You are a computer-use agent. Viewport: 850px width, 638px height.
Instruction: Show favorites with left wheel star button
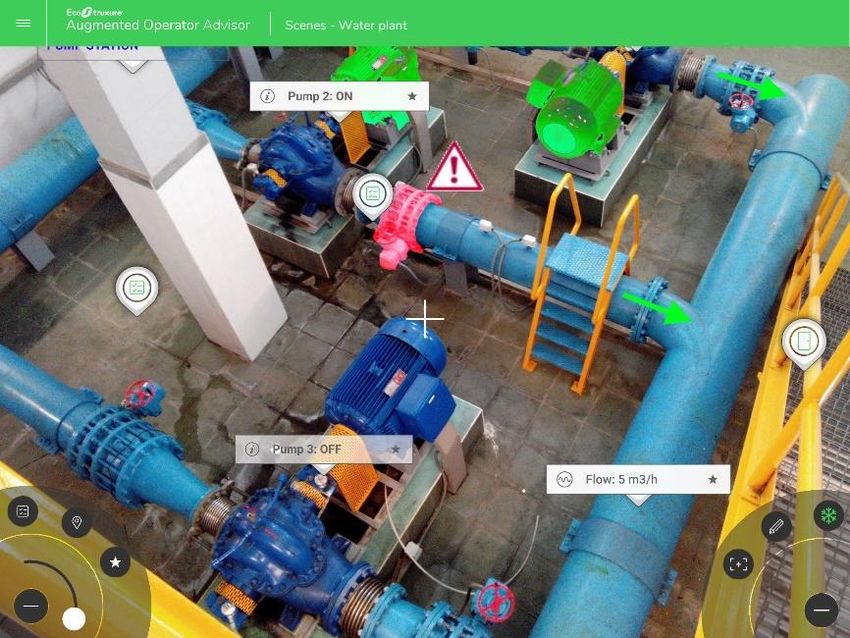click(115, 563)
